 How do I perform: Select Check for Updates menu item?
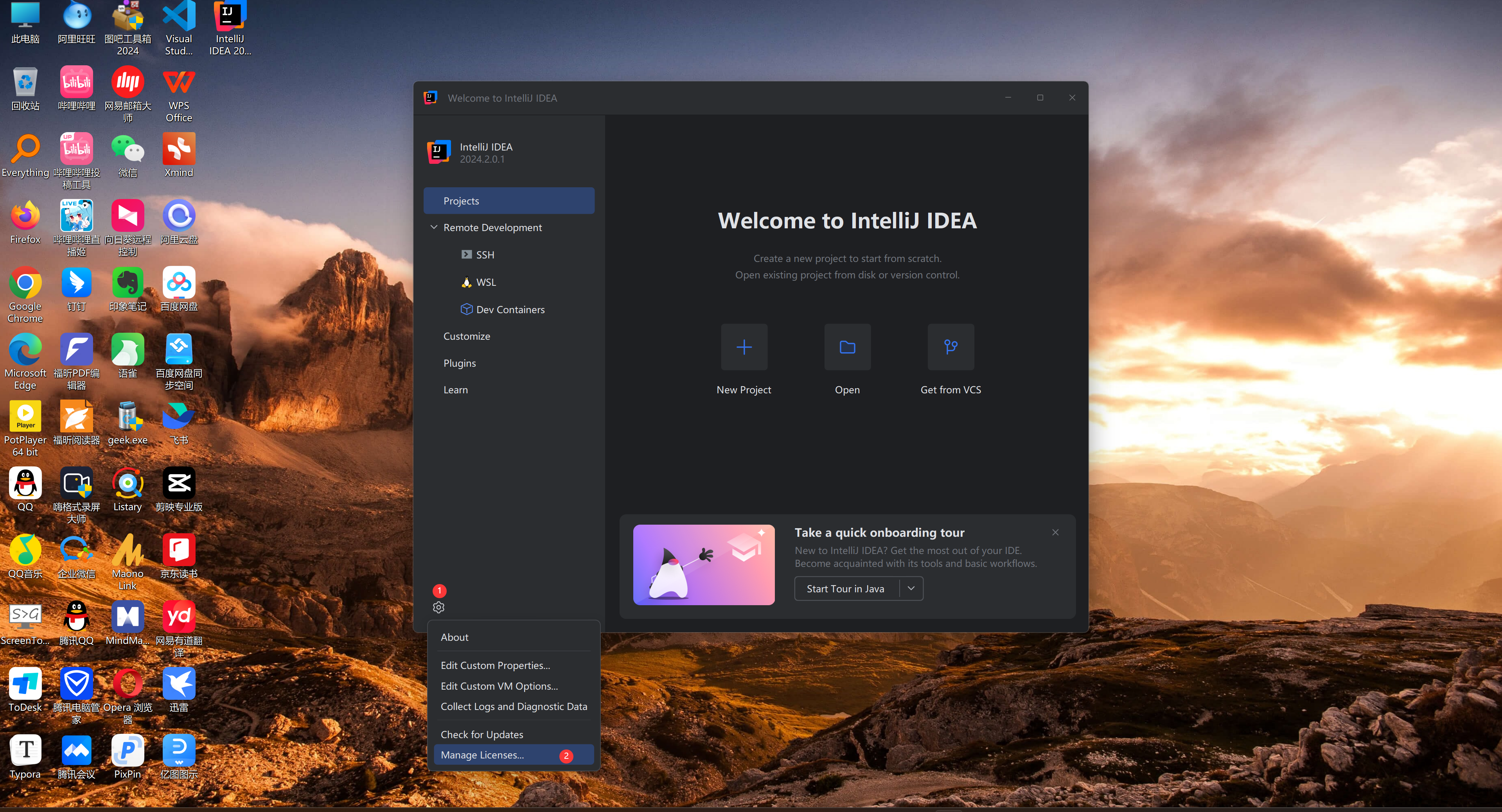(482, 735)
